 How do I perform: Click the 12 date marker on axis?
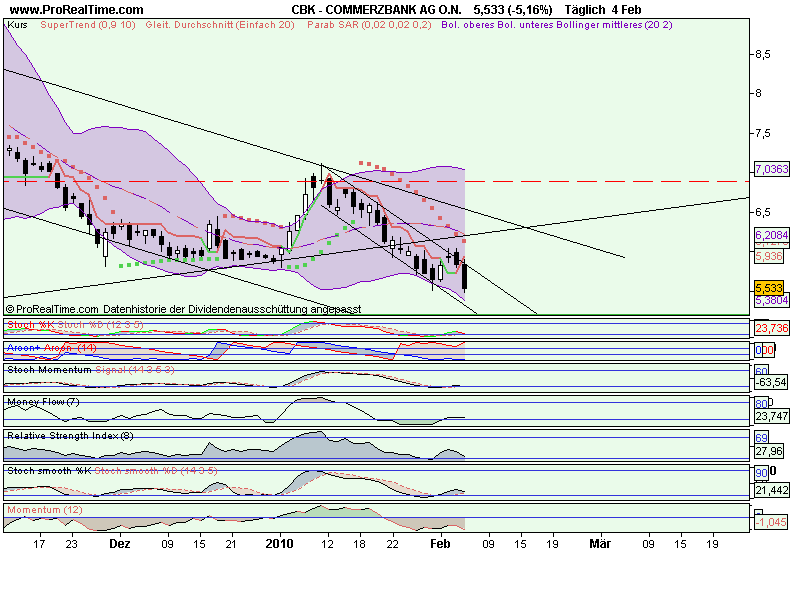327,544
